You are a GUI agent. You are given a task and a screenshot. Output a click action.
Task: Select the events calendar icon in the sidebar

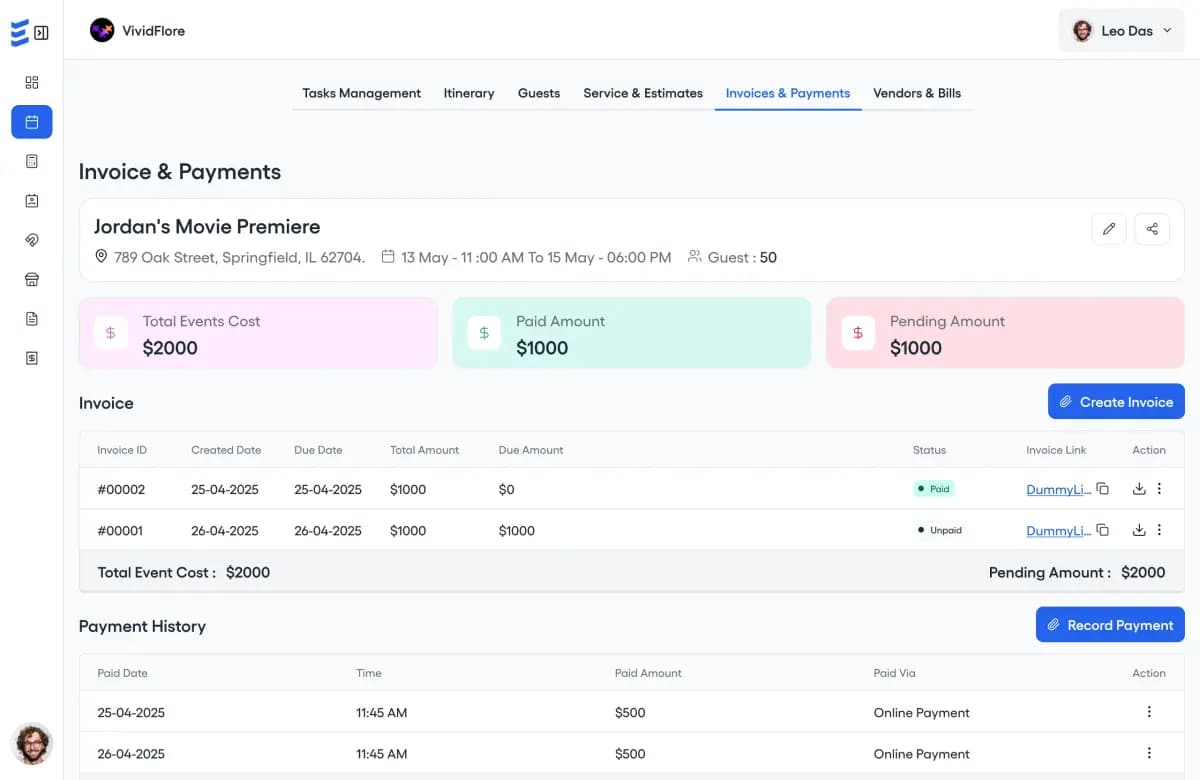(x=31, y=121)
